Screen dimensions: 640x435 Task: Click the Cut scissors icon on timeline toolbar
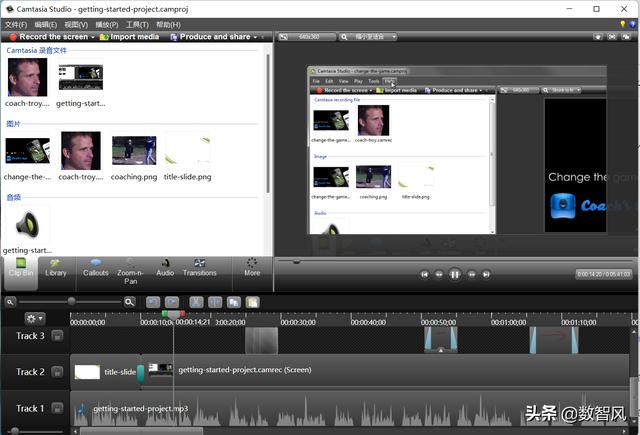click(x=196, y=301)
